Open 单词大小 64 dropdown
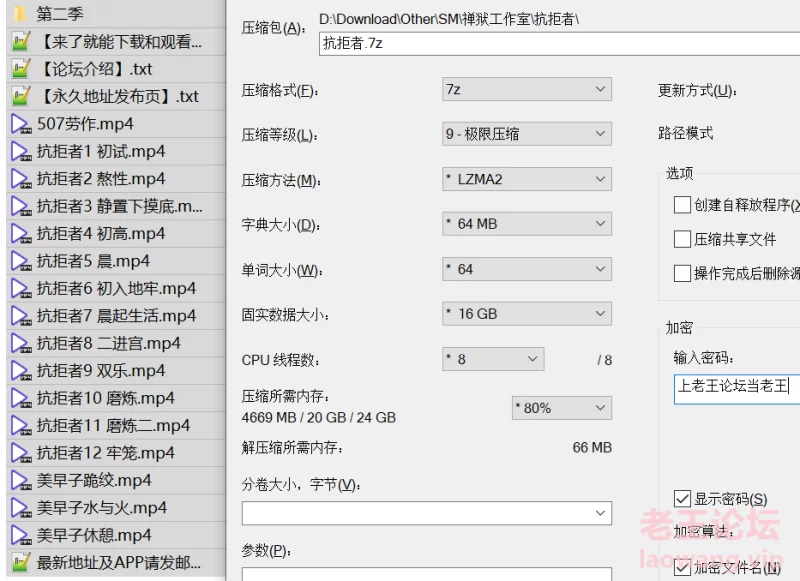Viewport: 800px width, 581px height. [527, 269]
